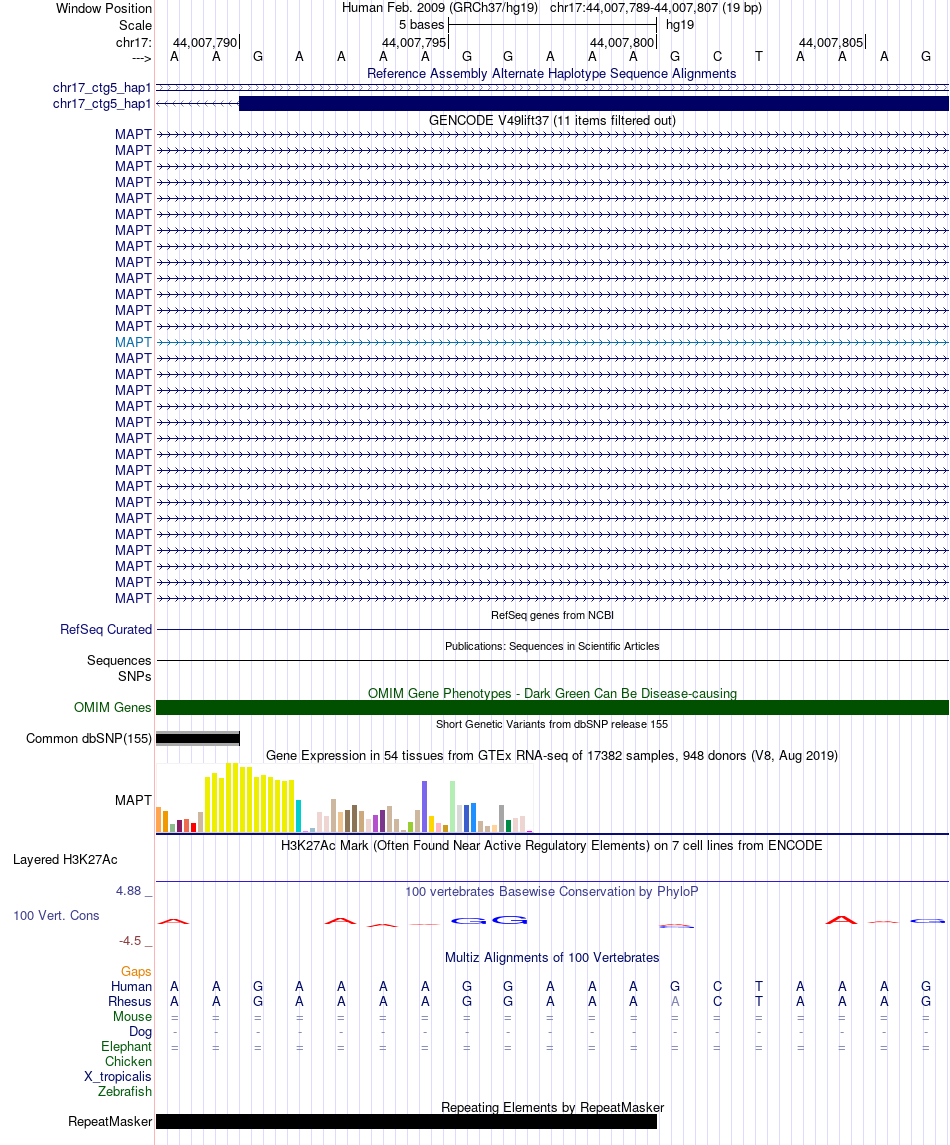
Task: Click the light green bar in GTEx chart
Action: coord(453,806)
